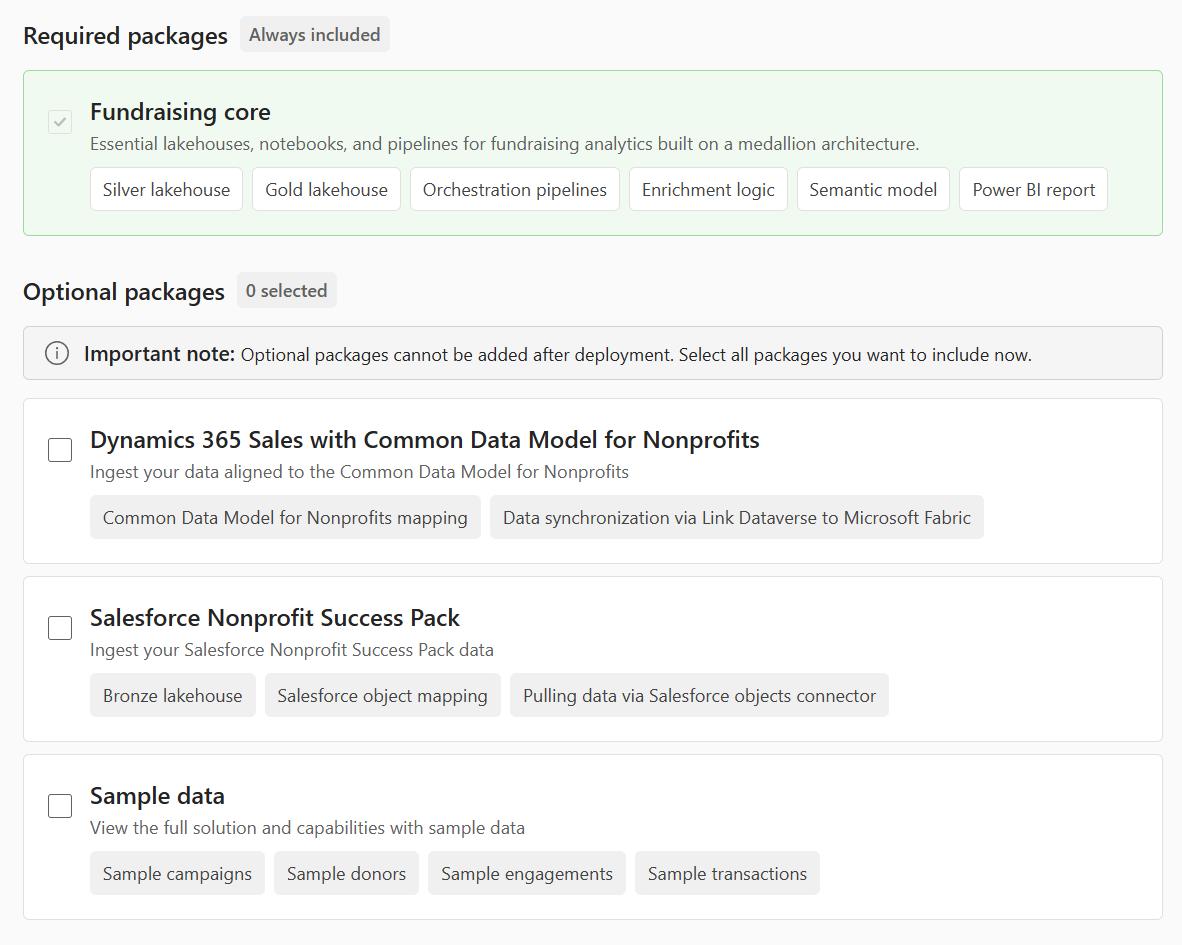The image size is (1182, 945).
Task: Click the Sample campaigns chip
Action: [x=177, y=874]
